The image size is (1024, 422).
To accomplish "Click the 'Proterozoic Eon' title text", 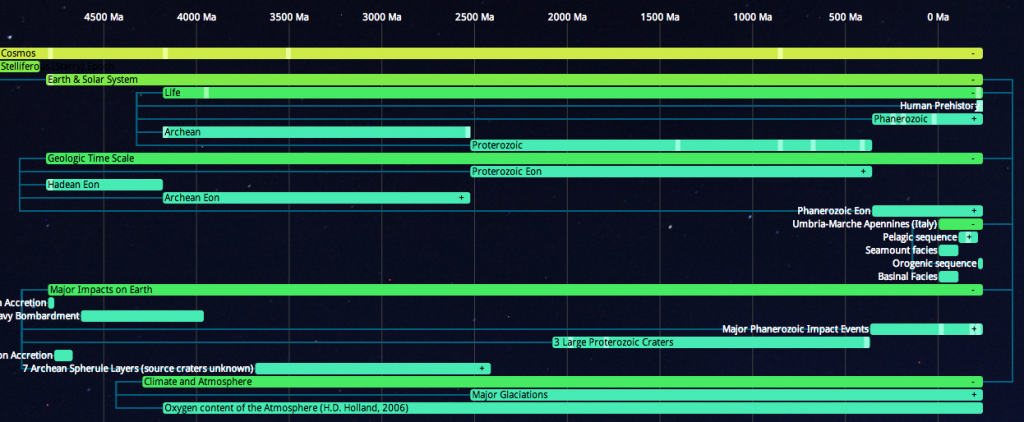I will point(507,172).
